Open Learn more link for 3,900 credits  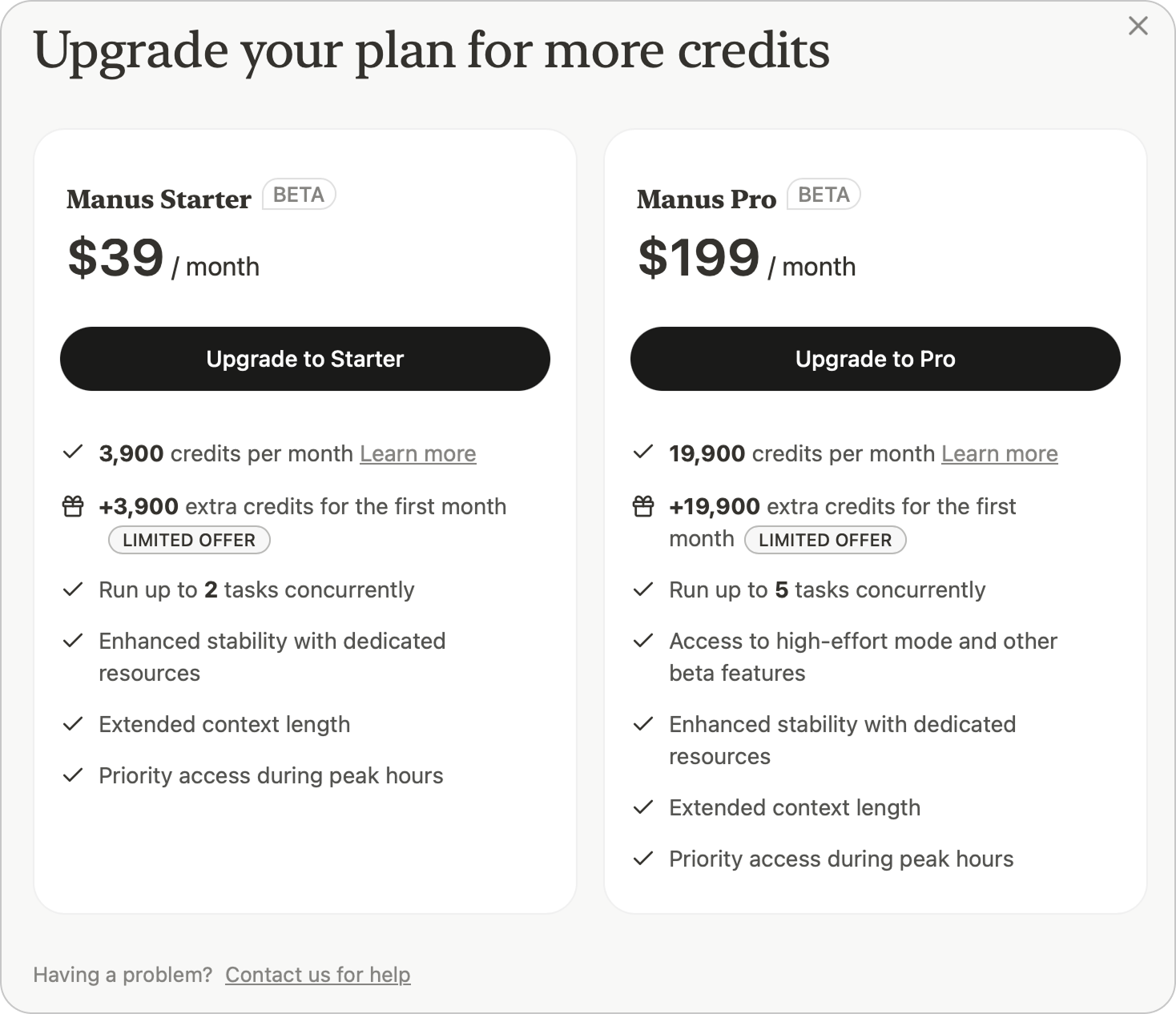(x=418, y=454)
